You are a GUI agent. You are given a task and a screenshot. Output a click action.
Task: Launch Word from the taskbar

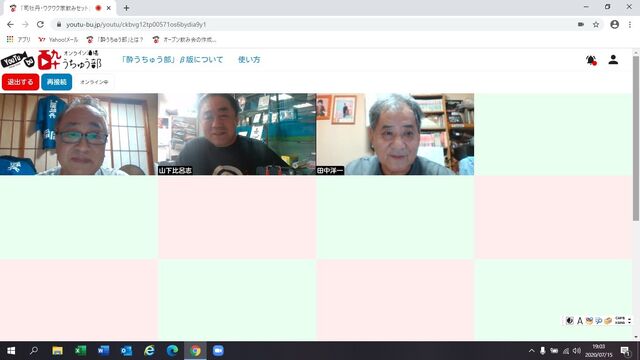click(x=104, y=351)
